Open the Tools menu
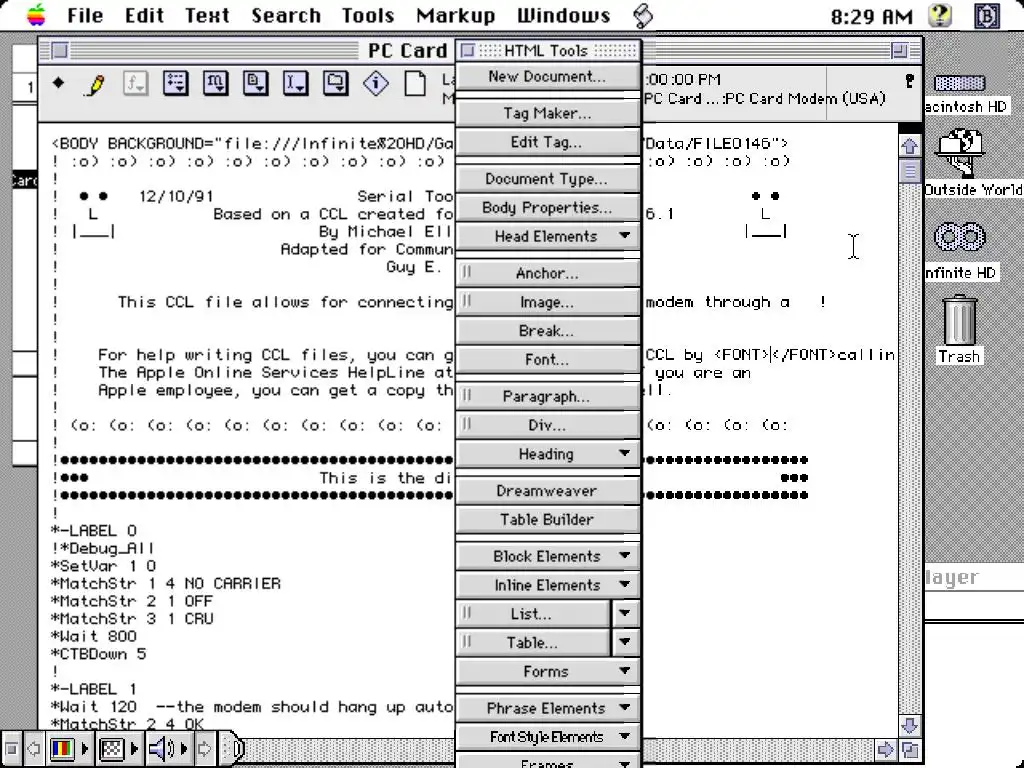The height and width of the screenshot is (768, 1024). pyautogui.click(x=368, y=15)
